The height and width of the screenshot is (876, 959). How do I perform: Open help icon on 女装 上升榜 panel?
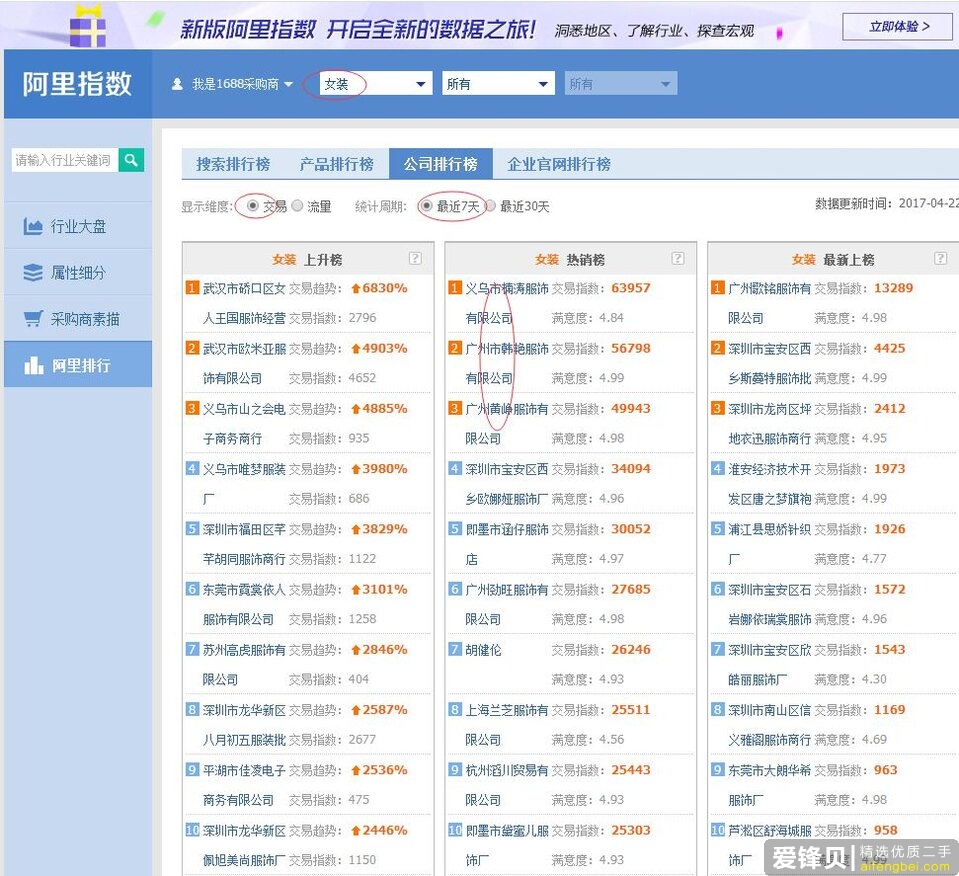(x=415, y=258)
